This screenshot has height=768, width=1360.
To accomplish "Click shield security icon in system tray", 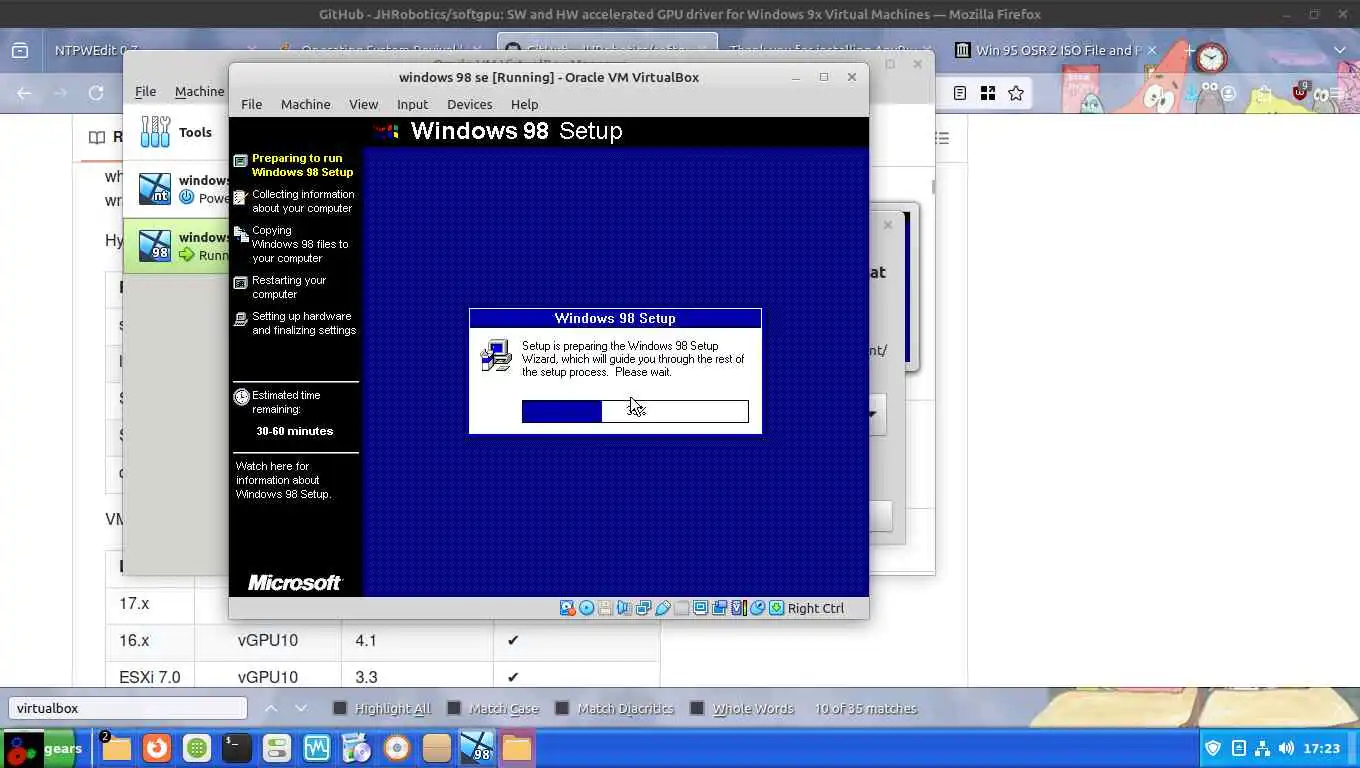I will pyautogui.click(x=1213, y=748).
